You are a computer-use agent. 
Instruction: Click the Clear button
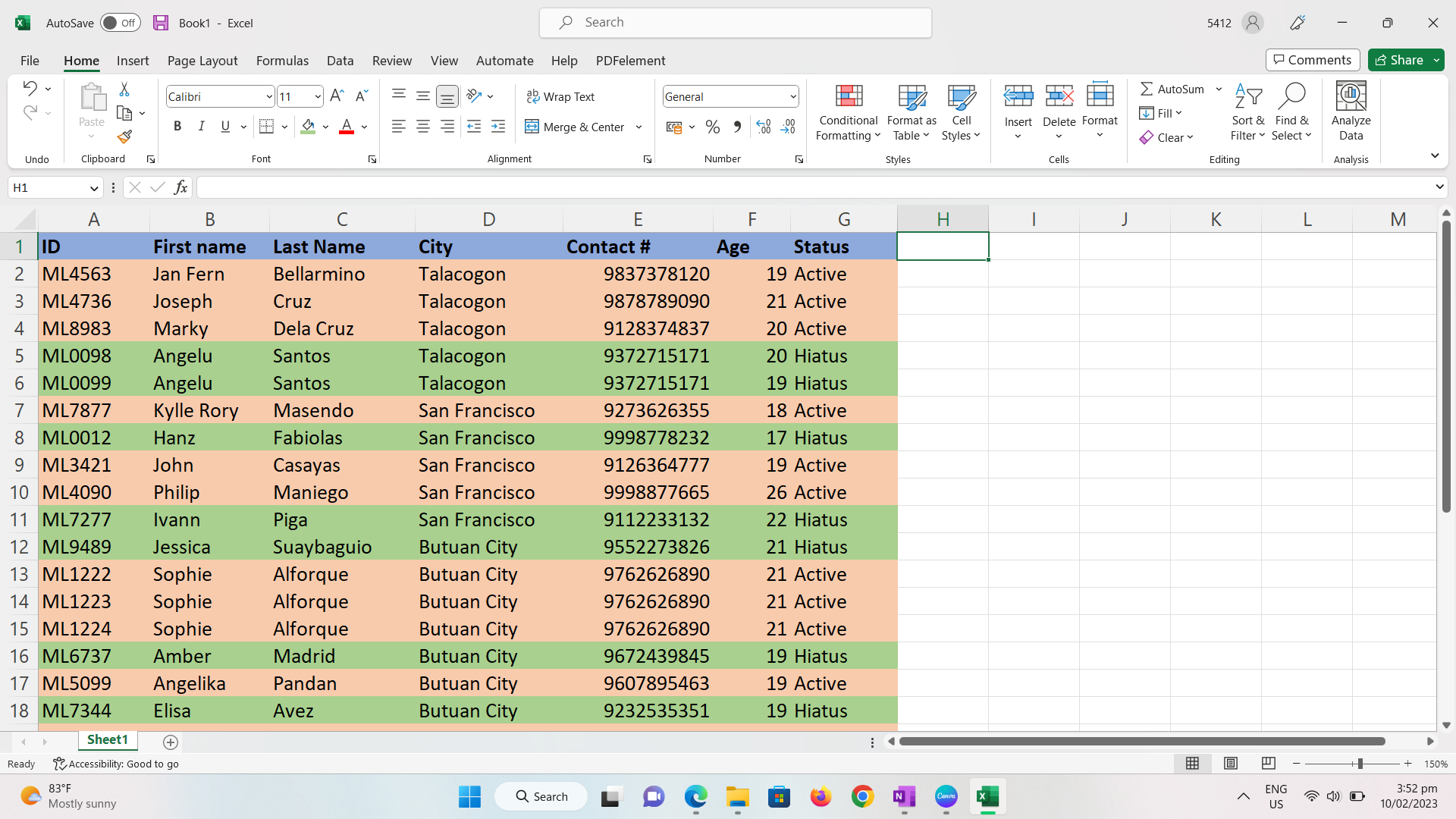[x=1166, y=137]
